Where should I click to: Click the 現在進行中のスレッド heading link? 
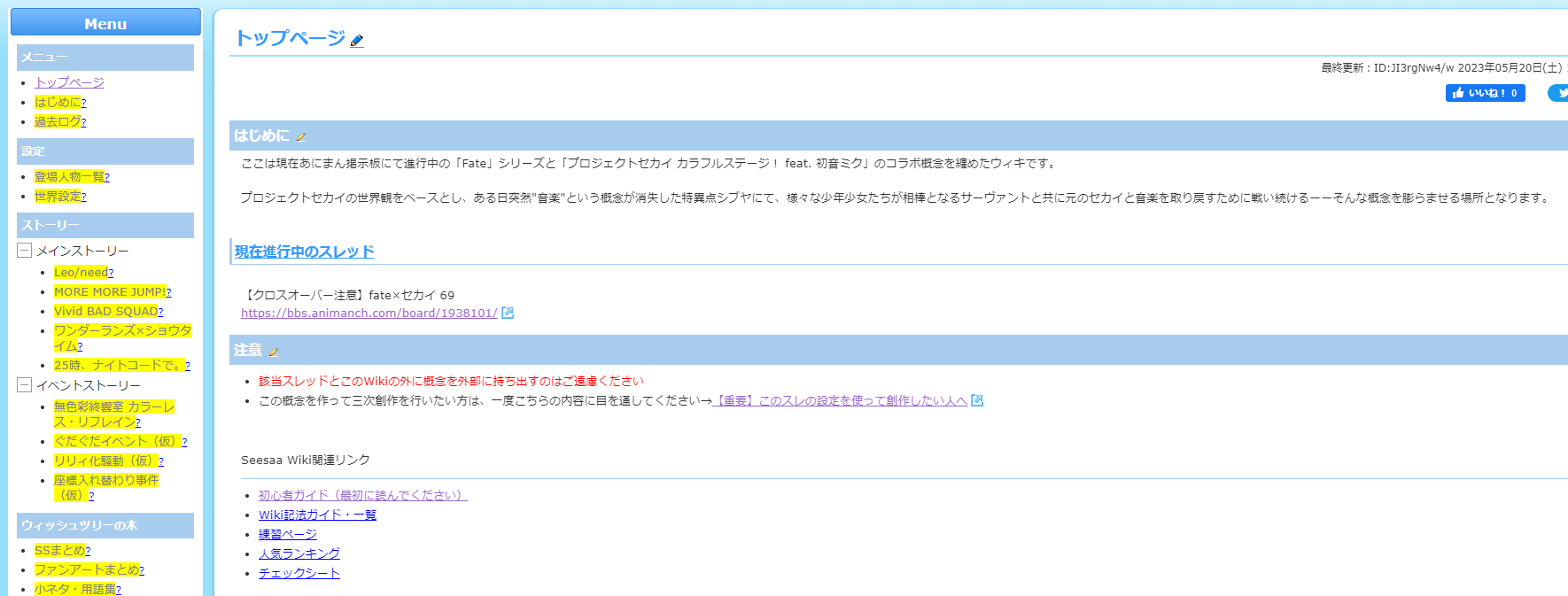pos(305,252)
